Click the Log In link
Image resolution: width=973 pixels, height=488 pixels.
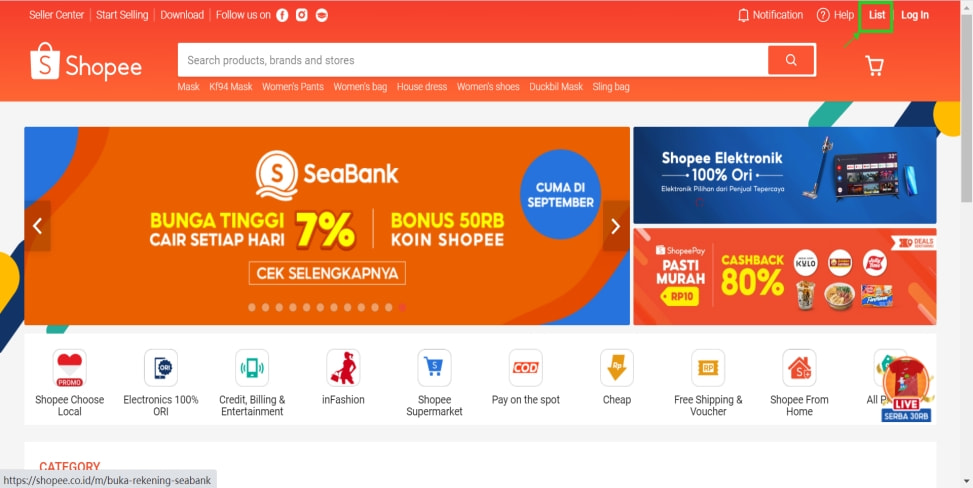915,16
